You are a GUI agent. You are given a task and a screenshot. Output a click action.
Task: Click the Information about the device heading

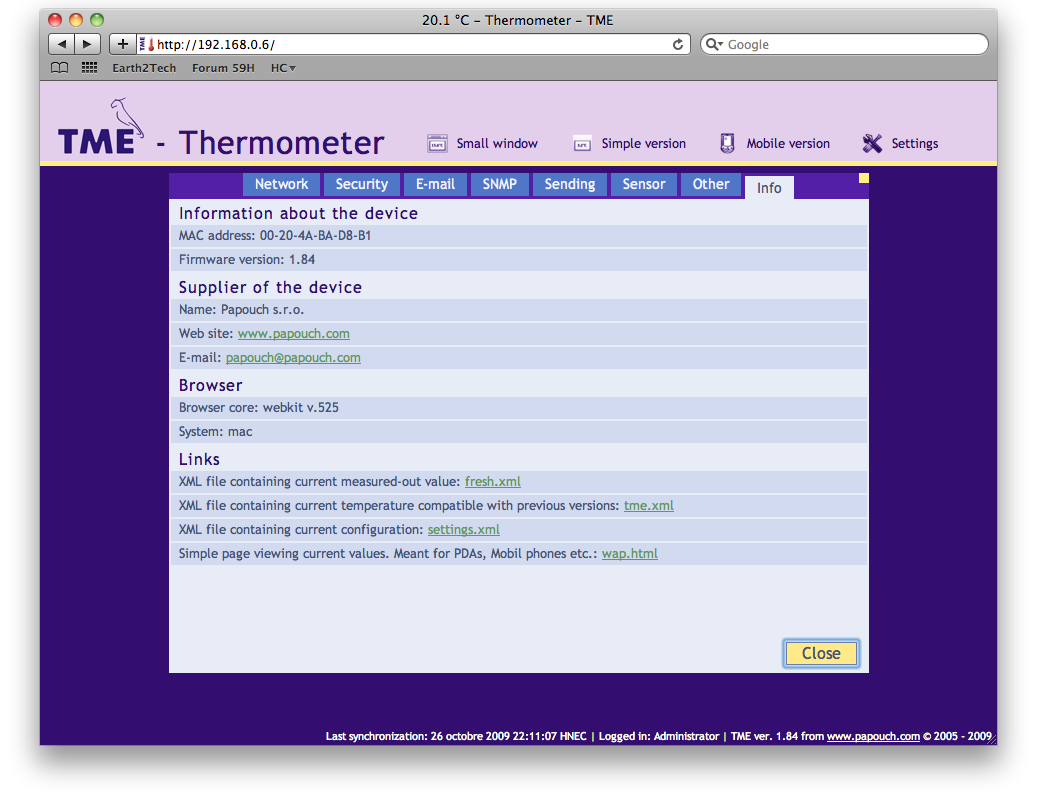298,214
